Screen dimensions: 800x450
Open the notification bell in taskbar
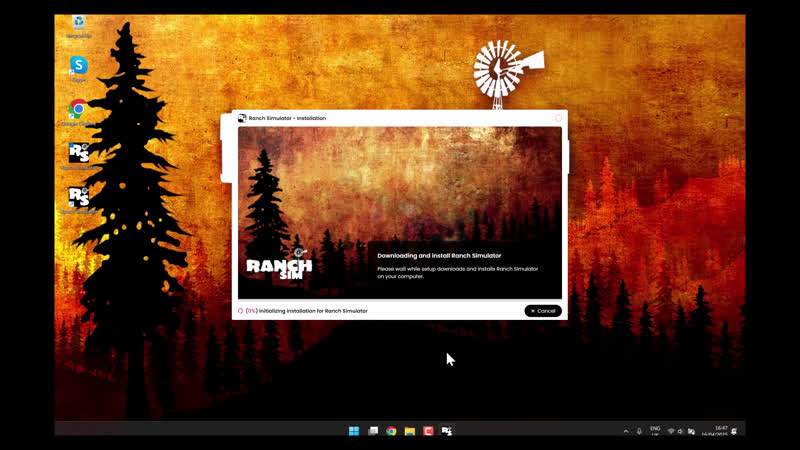734,432
